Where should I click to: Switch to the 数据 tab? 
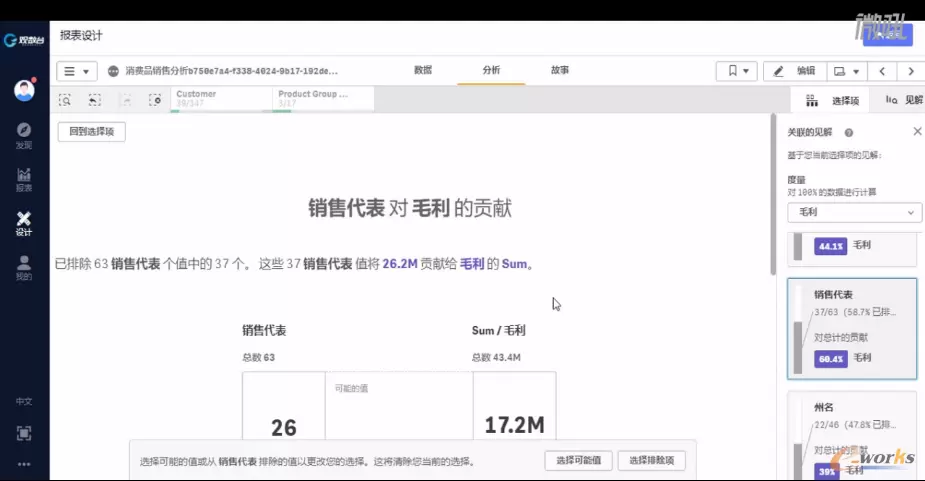(423, 70)
